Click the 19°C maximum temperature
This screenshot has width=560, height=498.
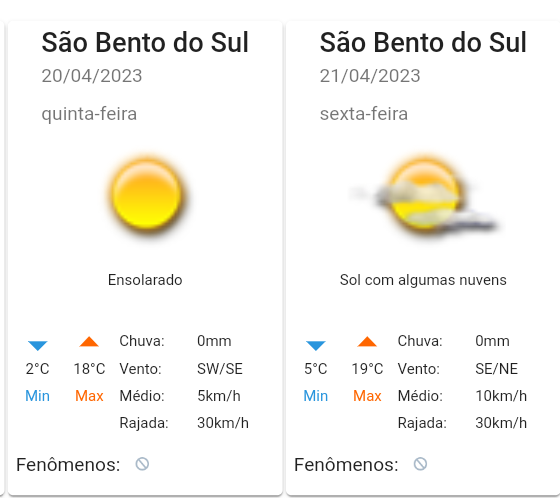367,369
